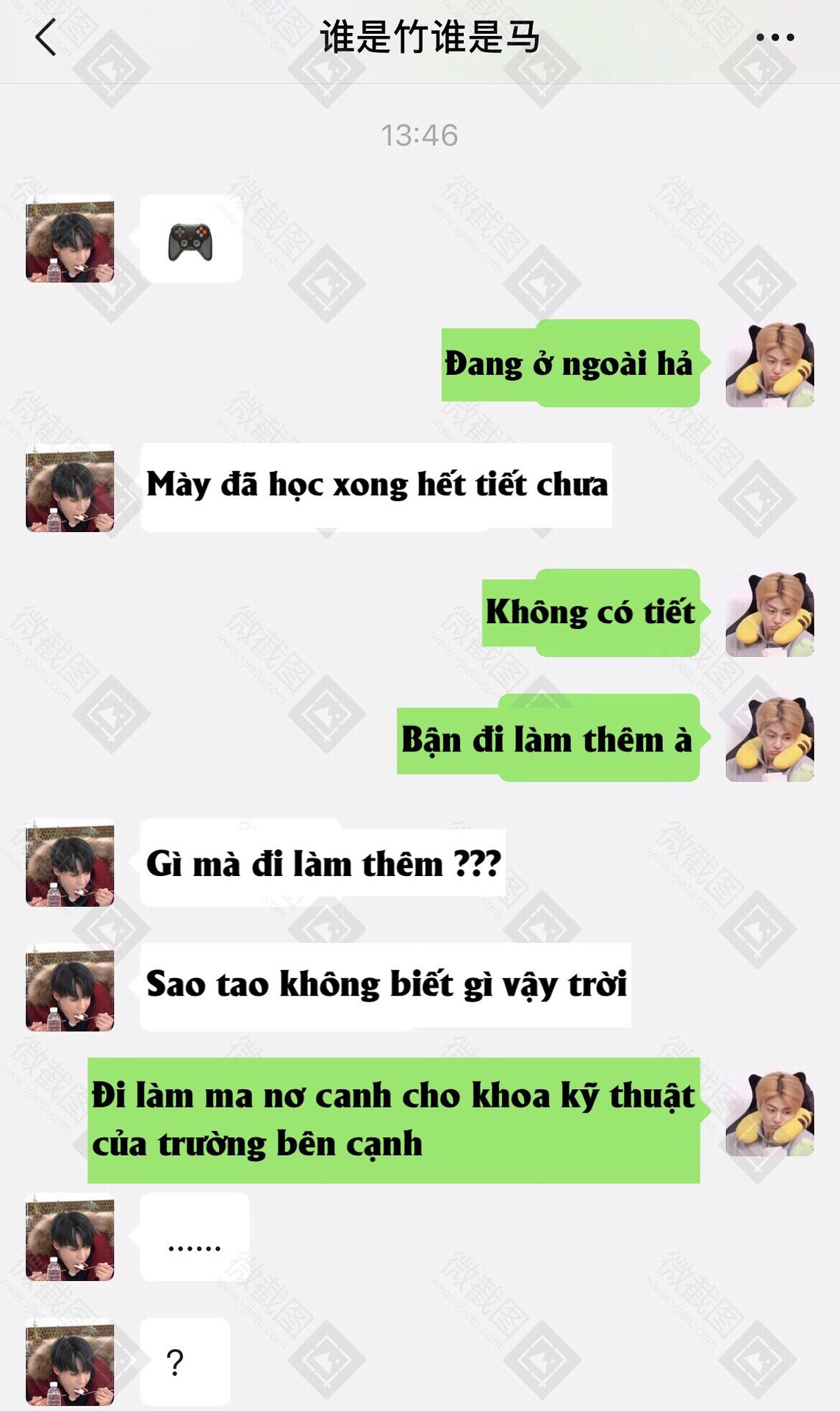Tap the back arrow in header

pyautogui.click(x=46, y=37)
